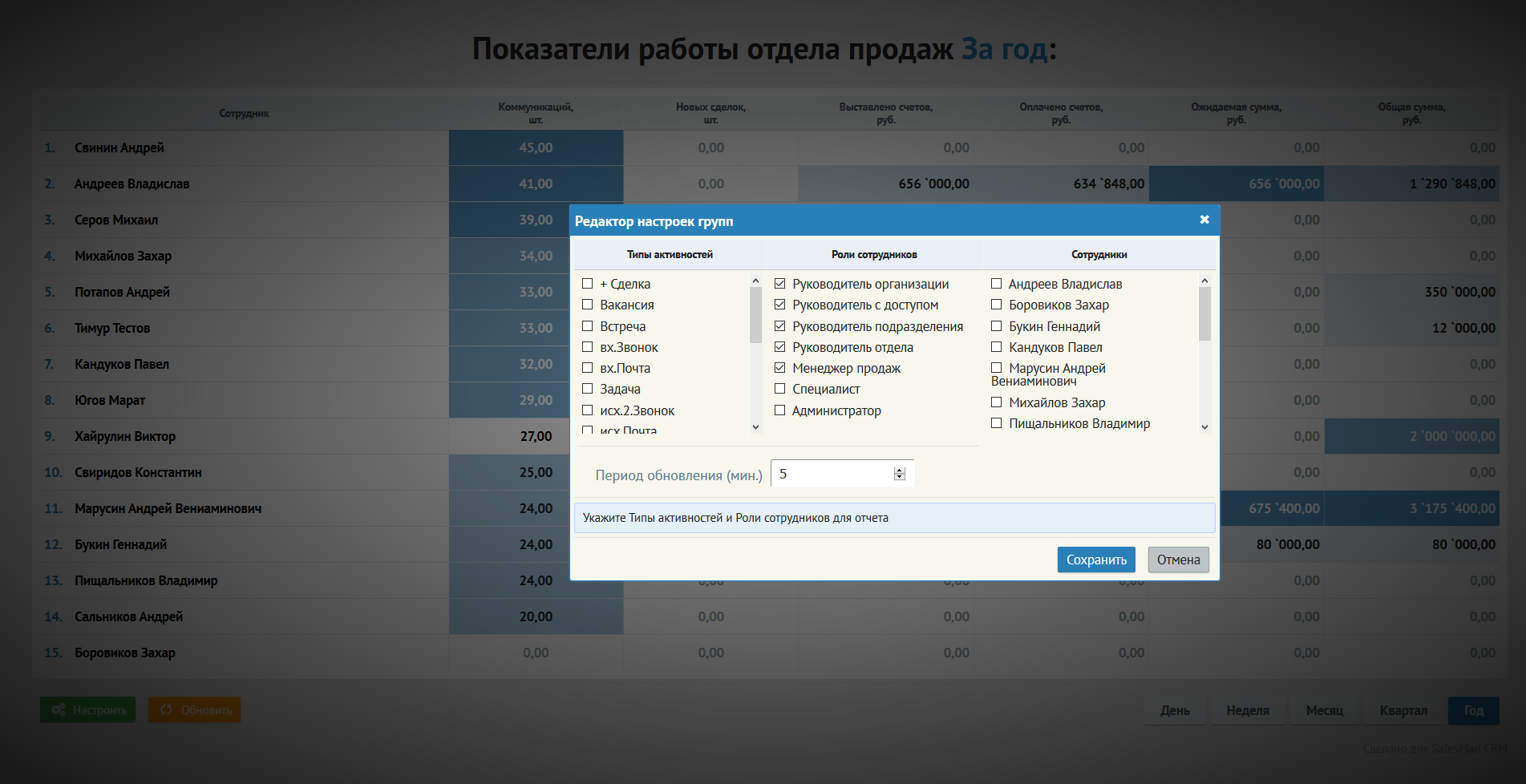Check the '+ Сделка' activity type
The width and height of the screenshot is (1526, 784).
point(588,284)
